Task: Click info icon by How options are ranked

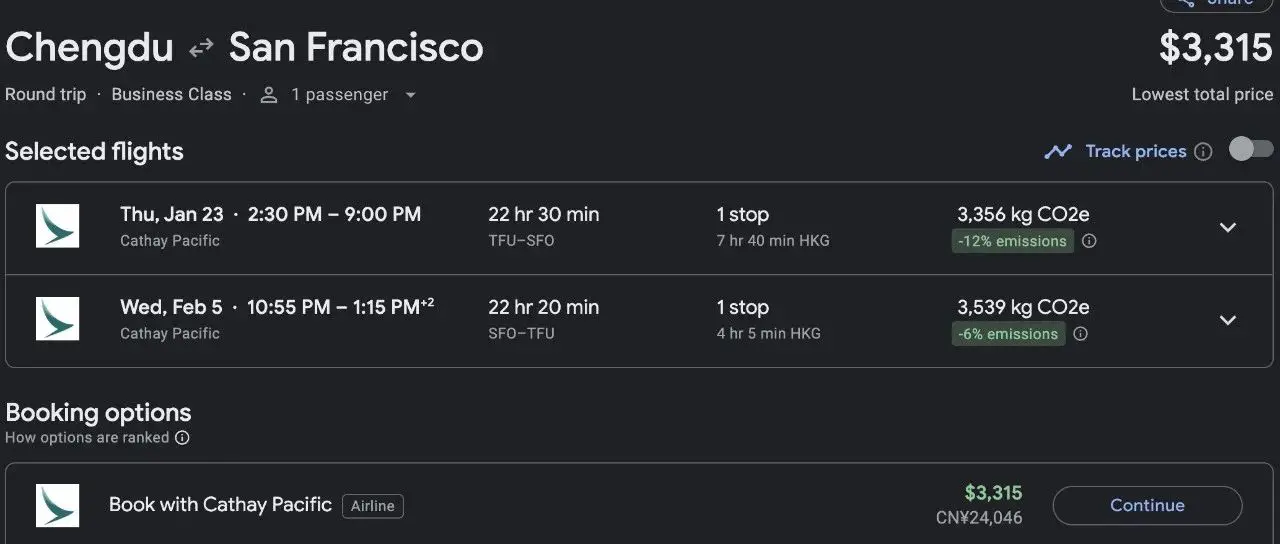Action: coord(182,438)
